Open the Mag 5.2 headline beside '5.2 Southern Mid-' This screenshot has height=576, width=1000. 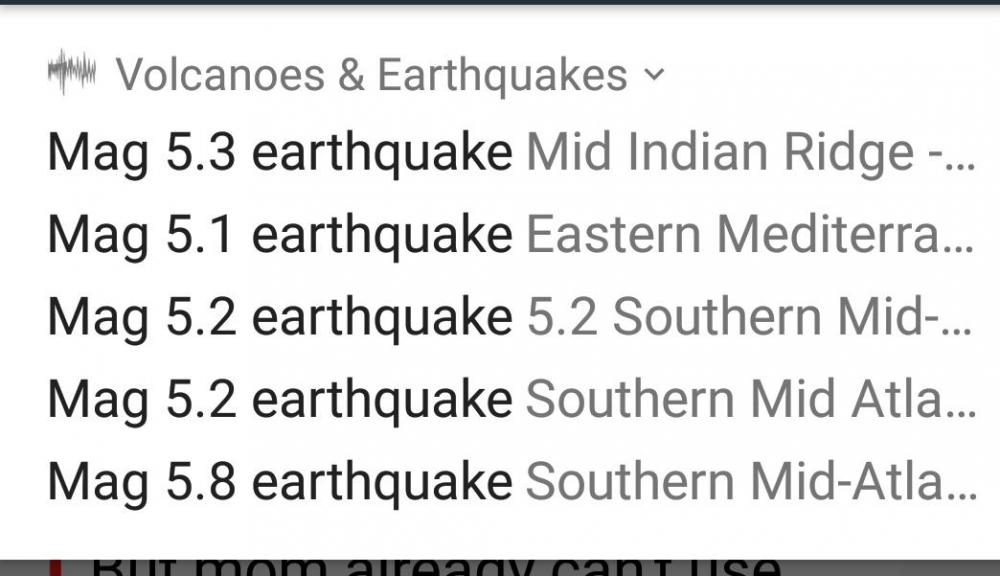click(x=280, y=318)
